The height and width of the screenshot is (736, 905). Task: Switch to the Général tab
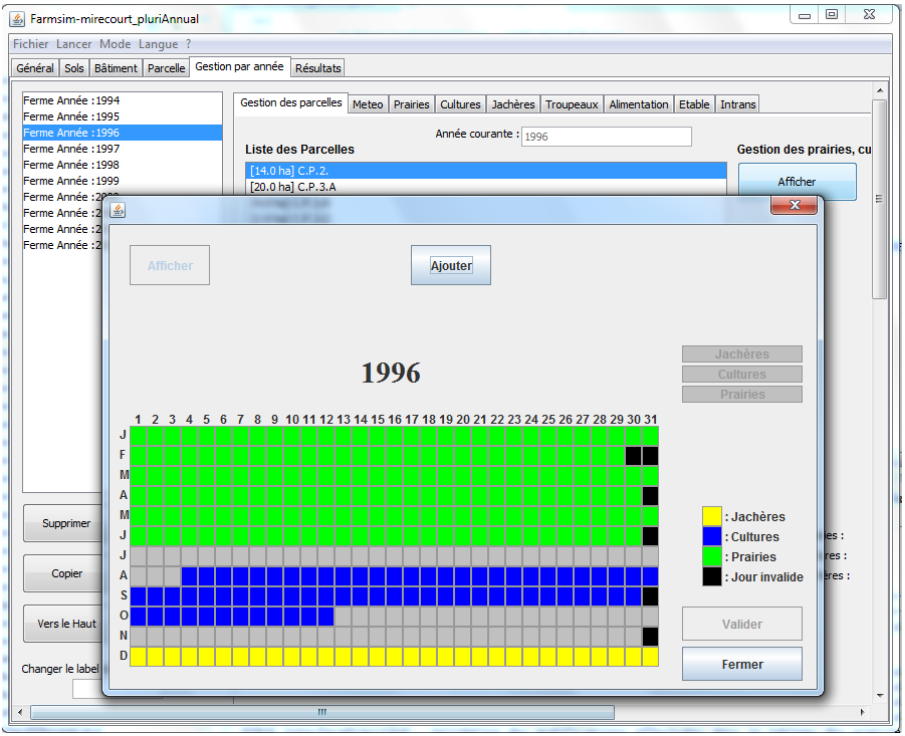point(35,68)
